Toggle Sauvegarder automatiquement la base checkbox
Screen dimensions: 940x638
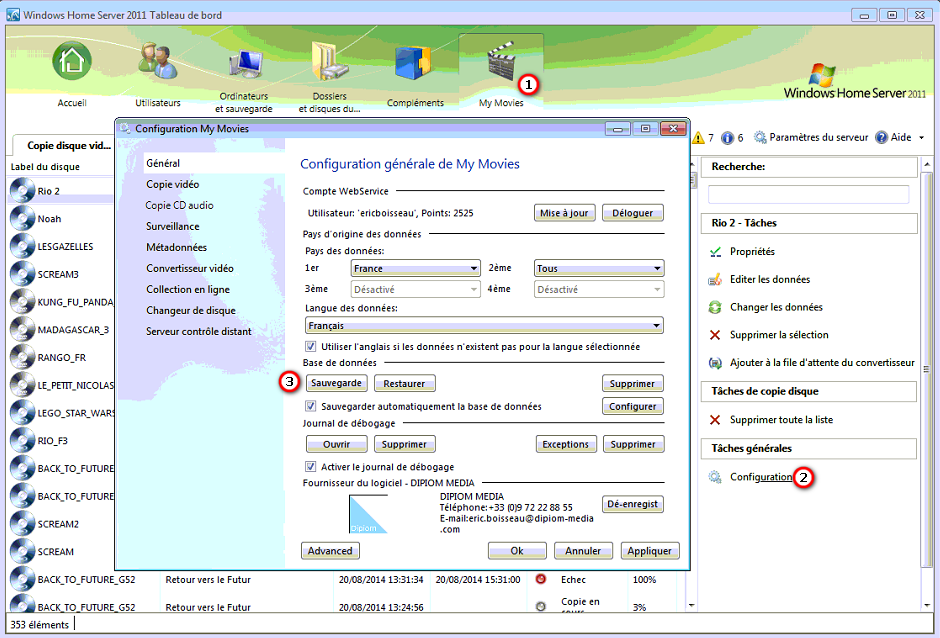[x=311, y=407]
